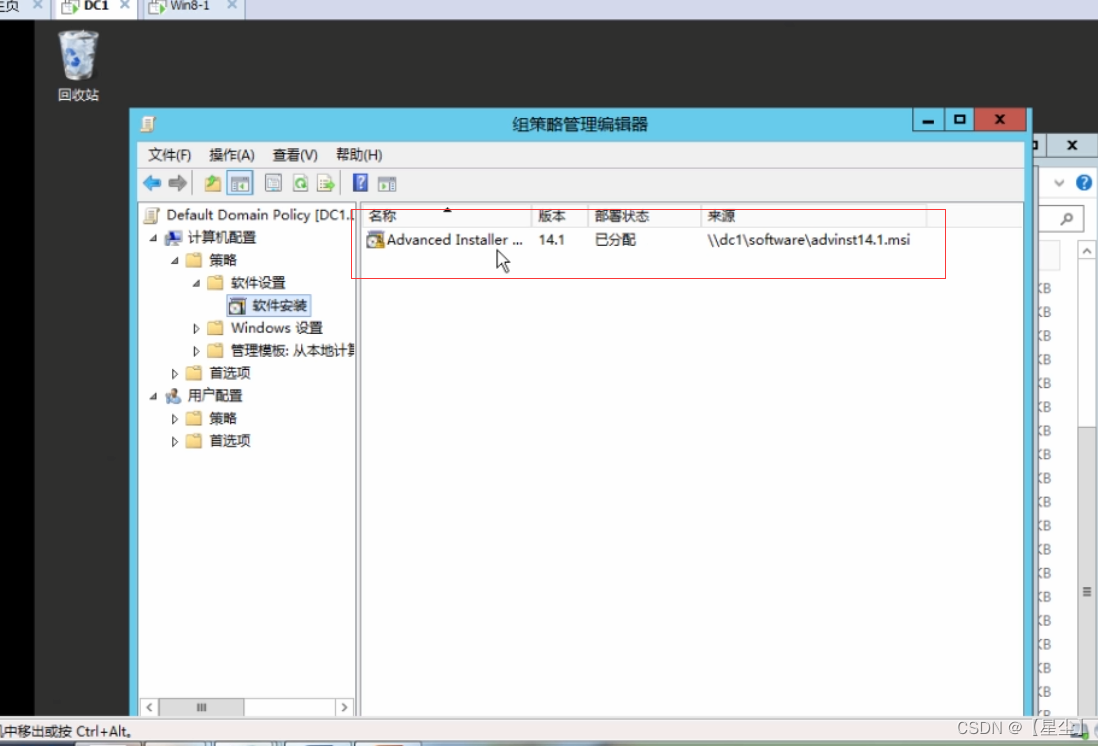Click the Advanced Installer package icon
1098x746 pixels.
[375, 240]
